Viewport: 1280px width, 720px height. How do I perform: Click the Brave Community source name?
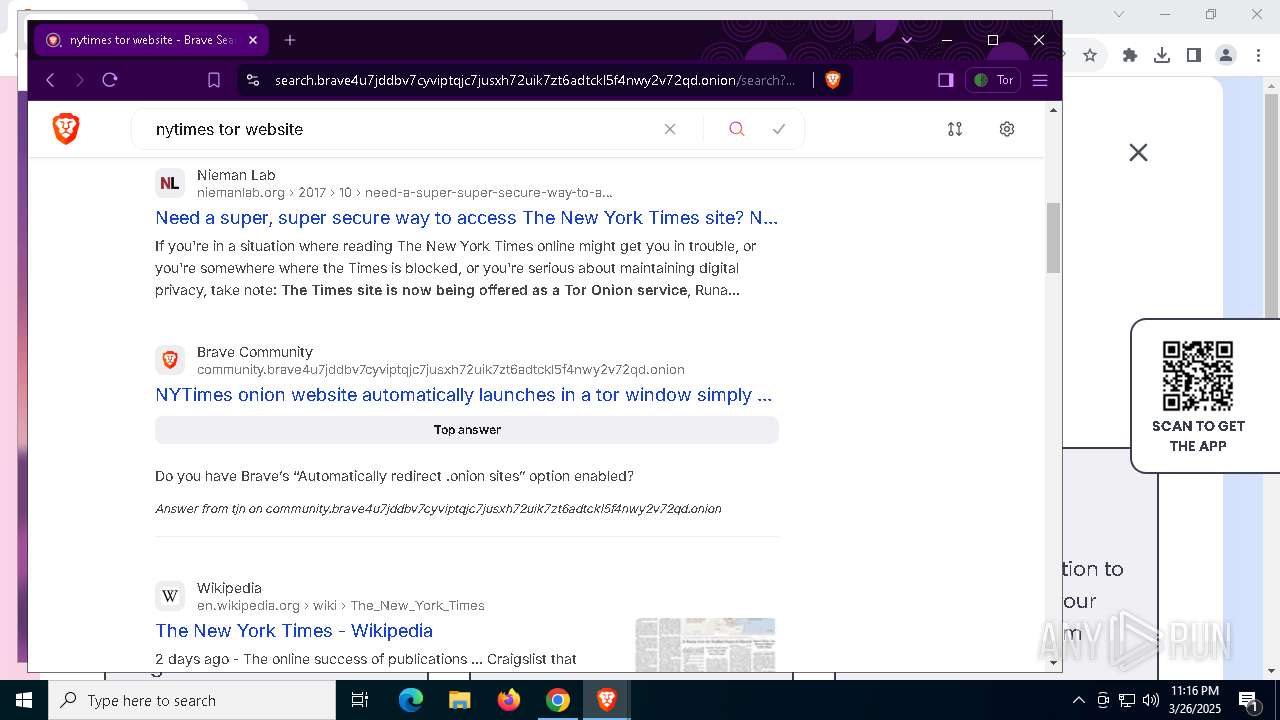tap(255, 352)
